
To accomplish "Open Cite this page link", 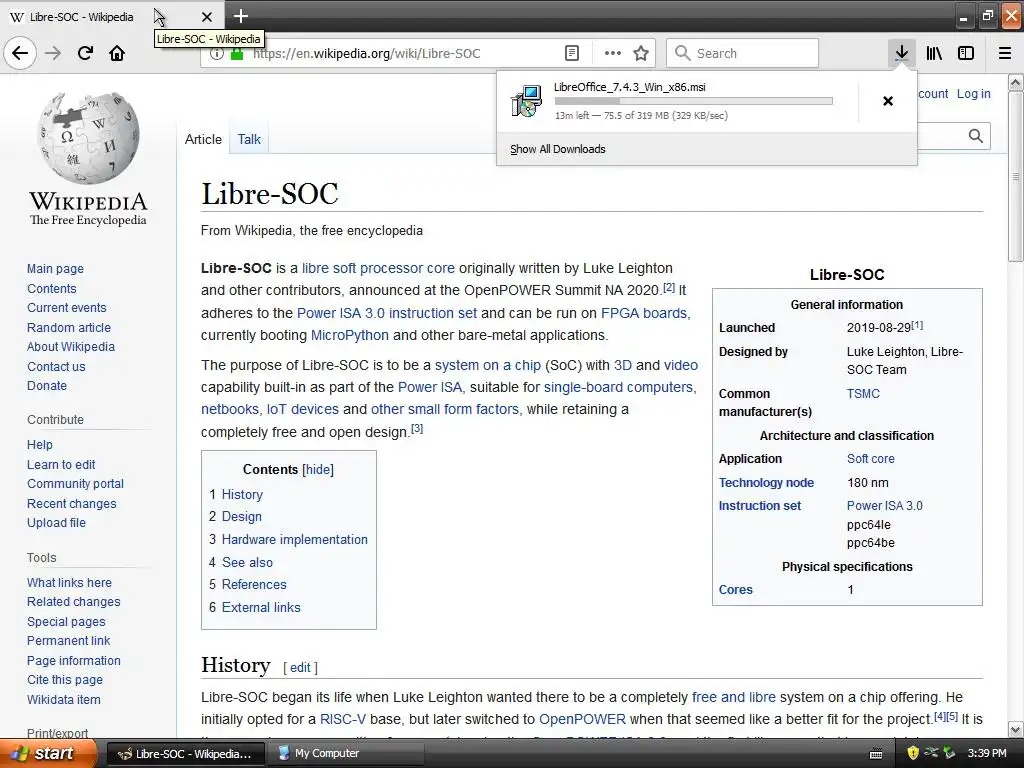I will click(65, 680).
